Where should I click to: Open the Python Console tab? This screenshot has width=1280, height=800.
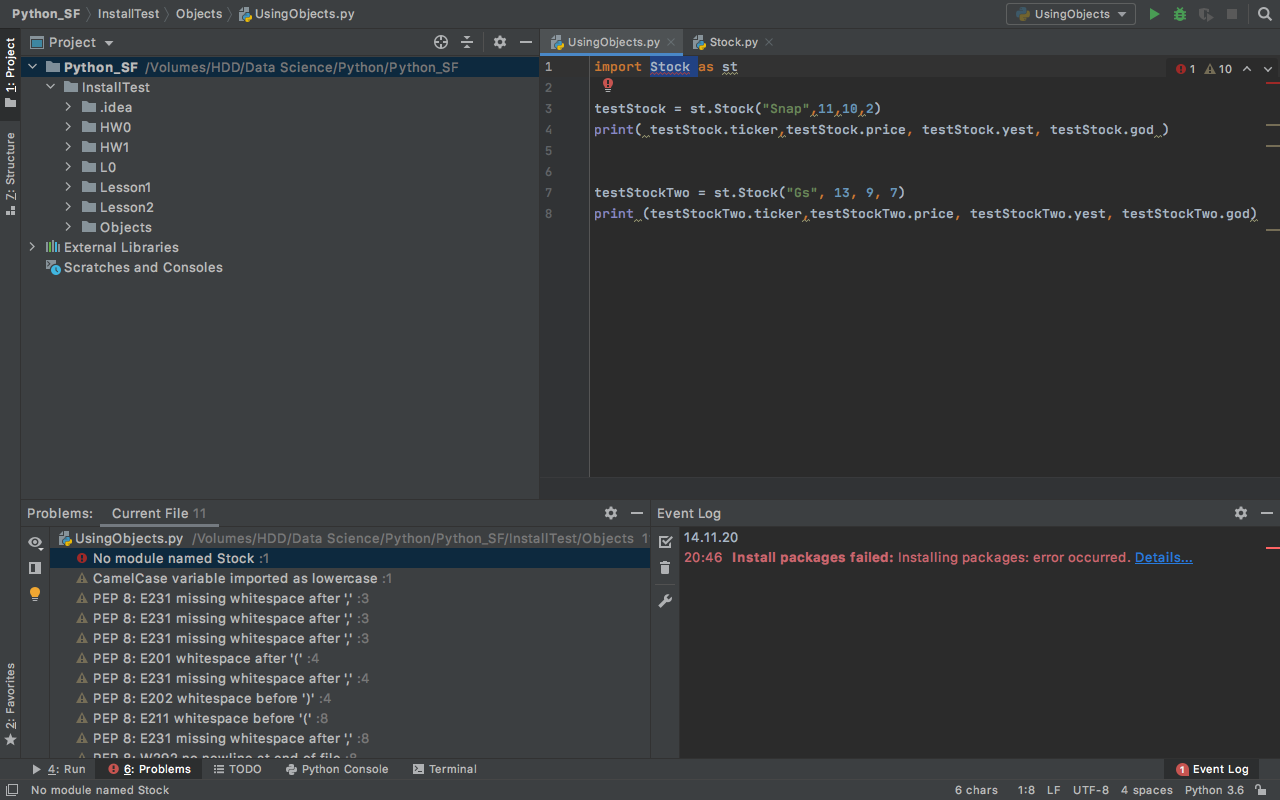(336, 769)
